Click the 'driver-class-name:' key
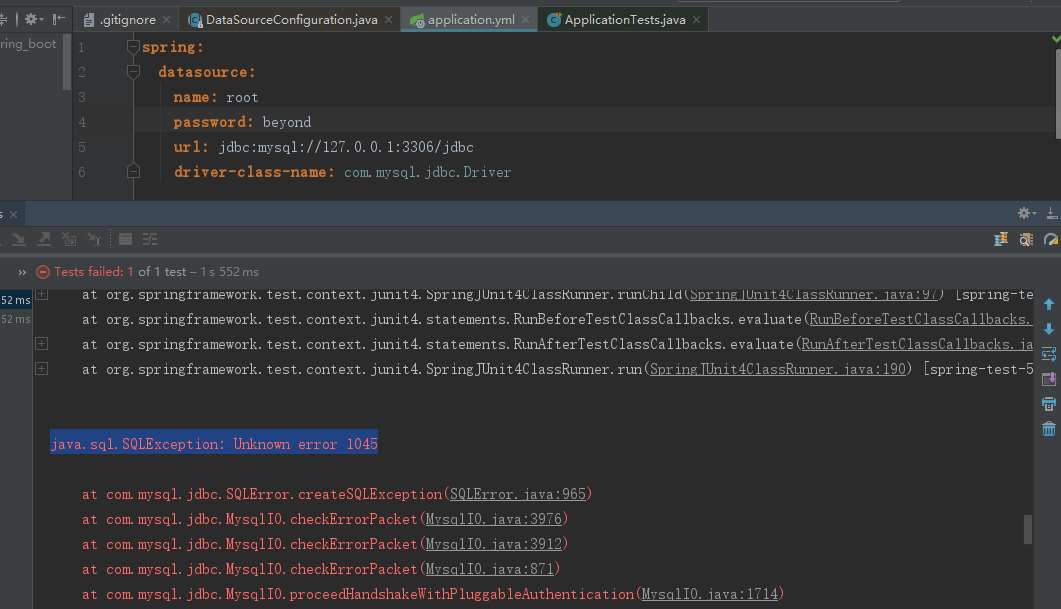Image resolution: width=1061 pixels, height=609 pixels. pyautogui.click(x=254, y=173)
